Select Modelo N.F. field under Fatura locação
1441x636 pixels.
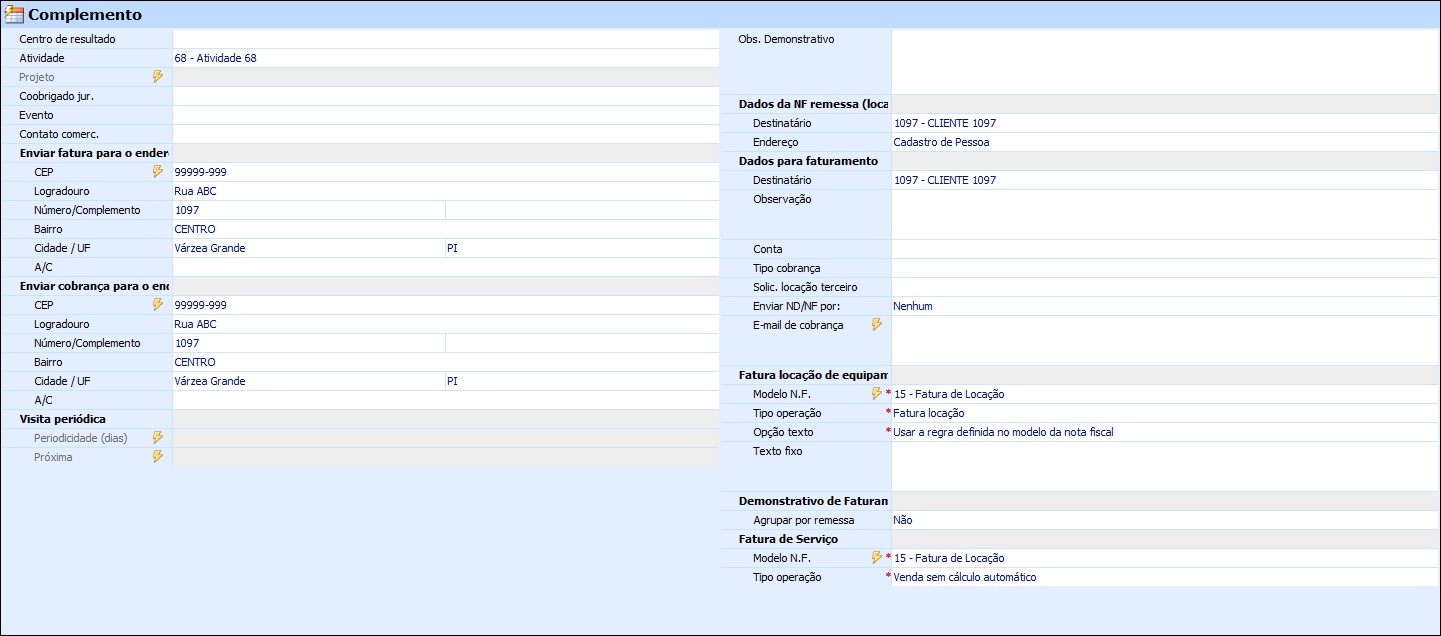tap(1166, 394)
